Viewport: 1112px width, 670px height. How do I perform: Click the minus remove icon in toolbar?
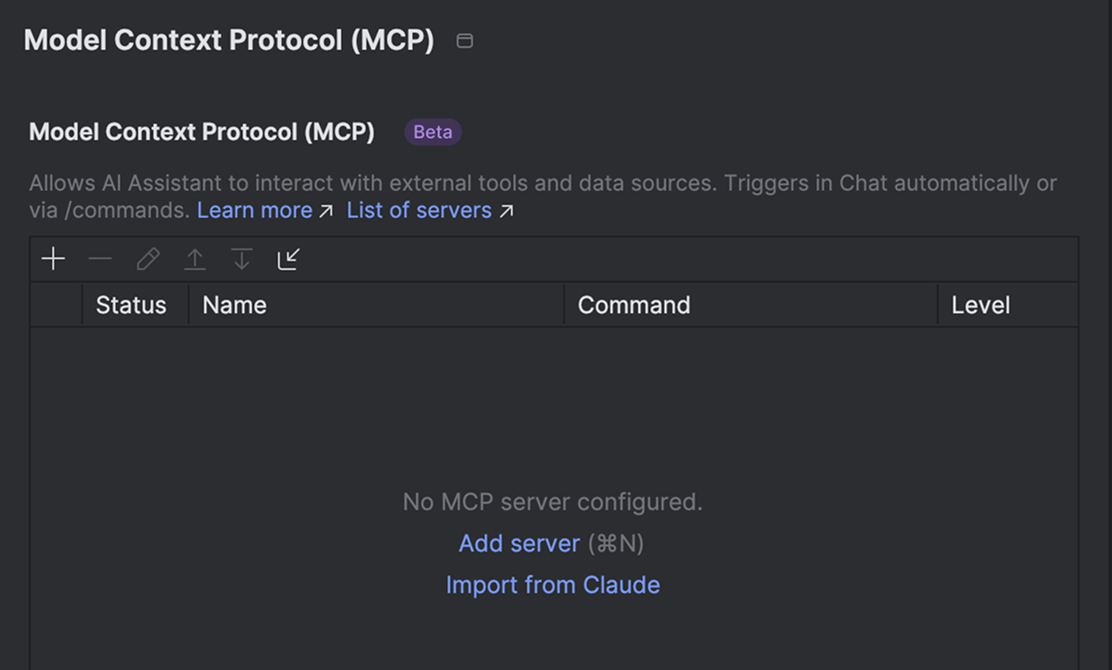point(100,260)
